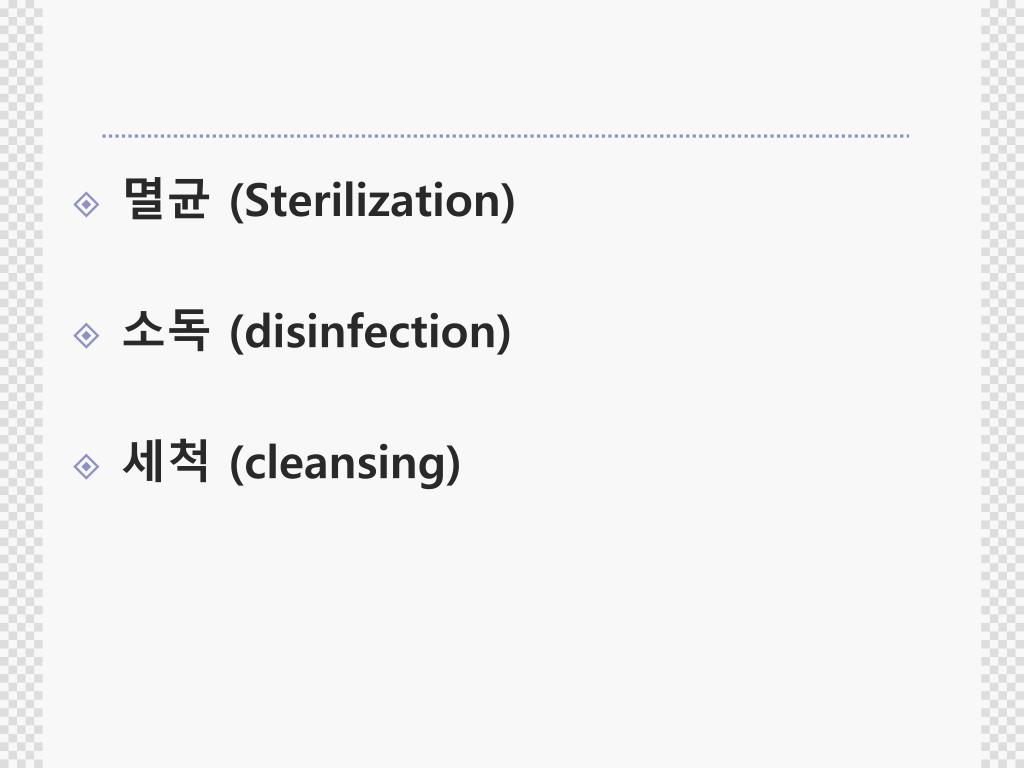Image resolution: width=1024 pixels, height=768 pixels.
Task: Select the word Sterilization in parentheses
Action: coord(372,200)
